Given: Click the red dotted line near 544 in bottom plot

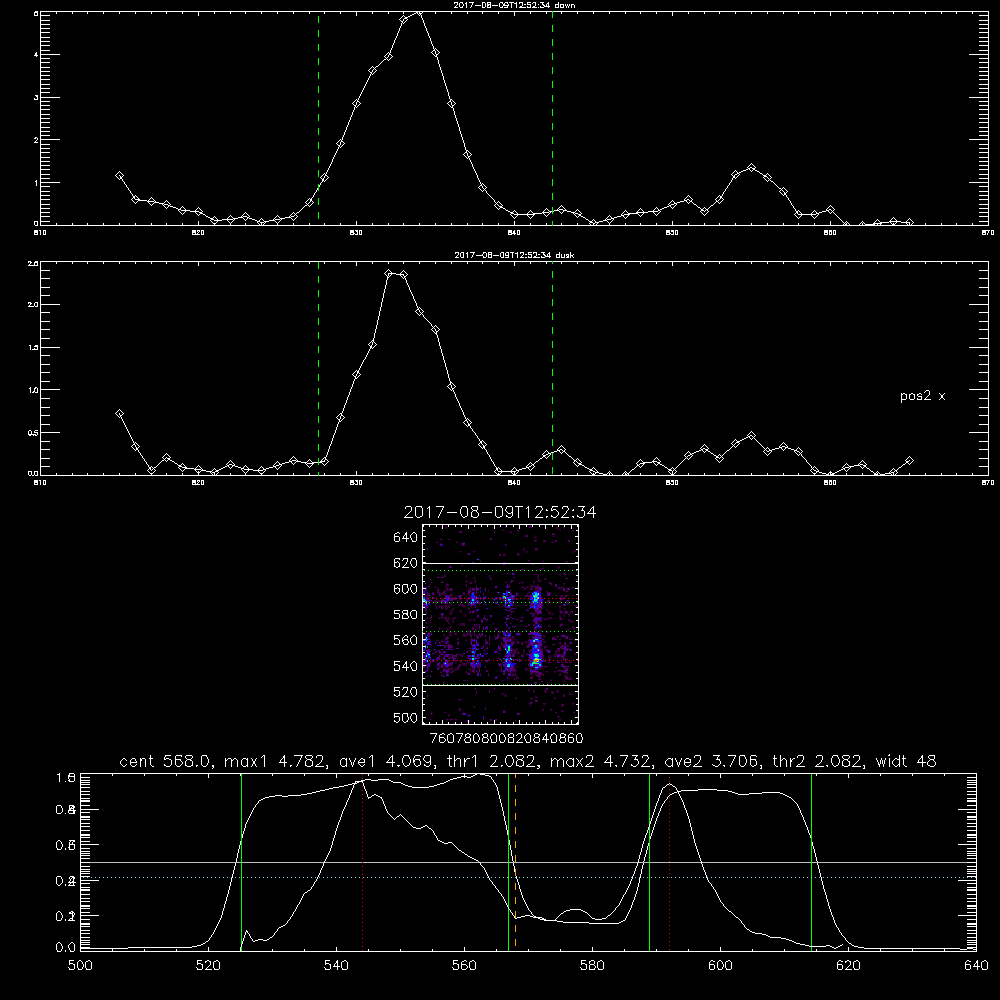Looking at the screenshot, I should [362, 864].
